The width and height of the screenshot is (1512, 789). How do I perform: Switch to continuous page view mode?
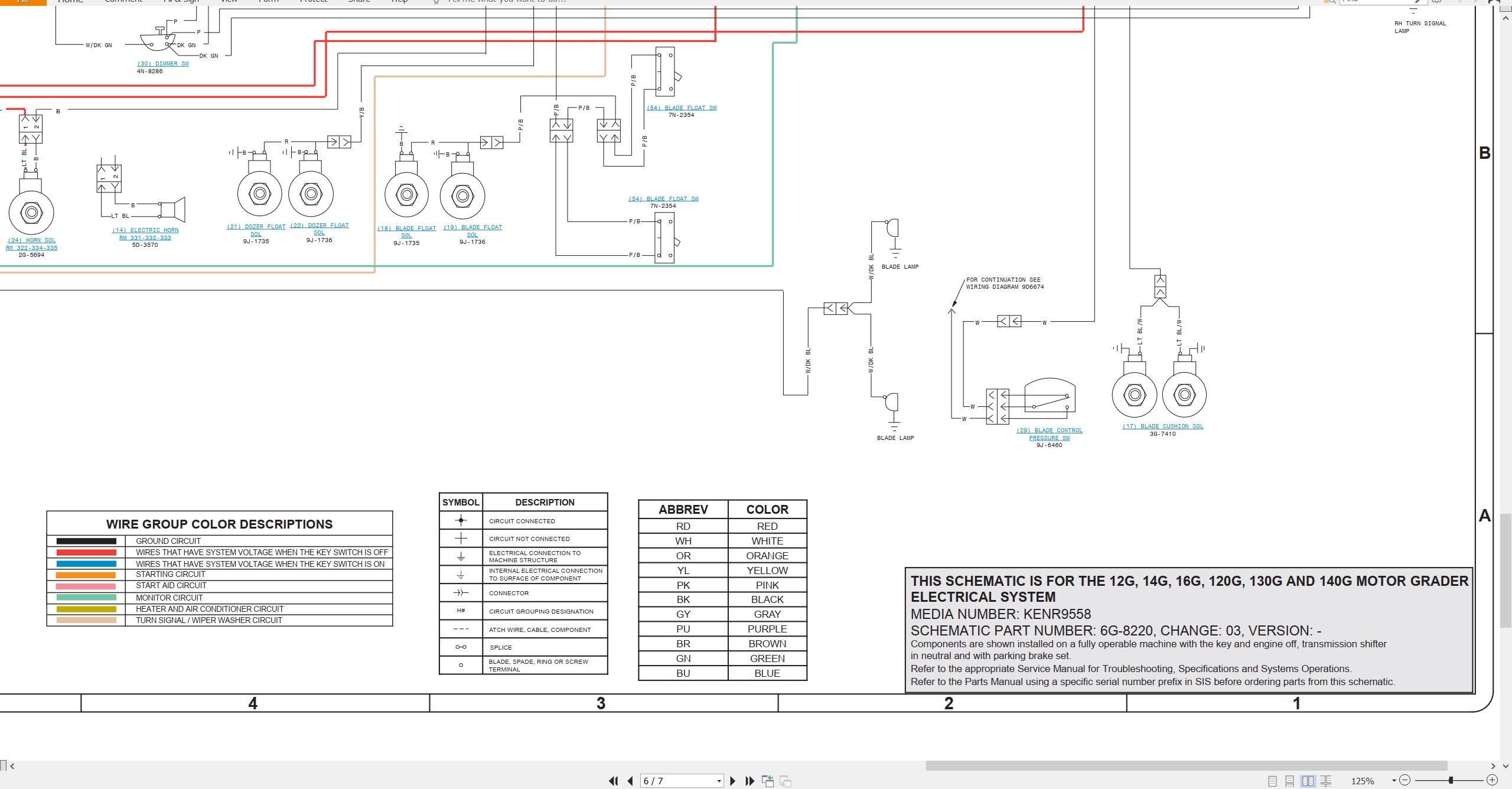(1289, 781)
